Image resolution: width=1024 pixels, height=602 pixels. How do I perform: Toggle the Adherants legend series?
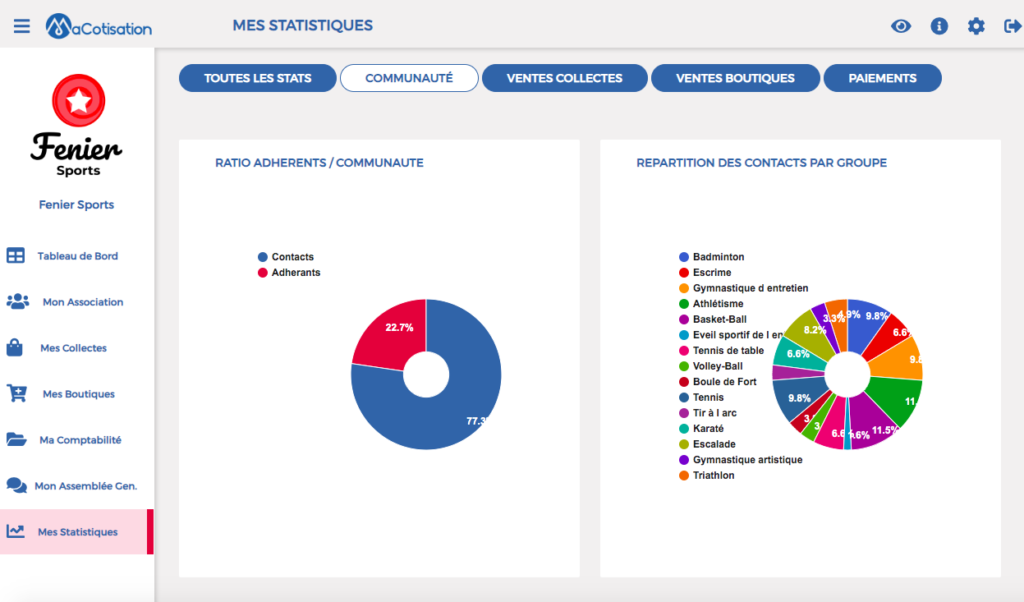(x=289, y=272)
